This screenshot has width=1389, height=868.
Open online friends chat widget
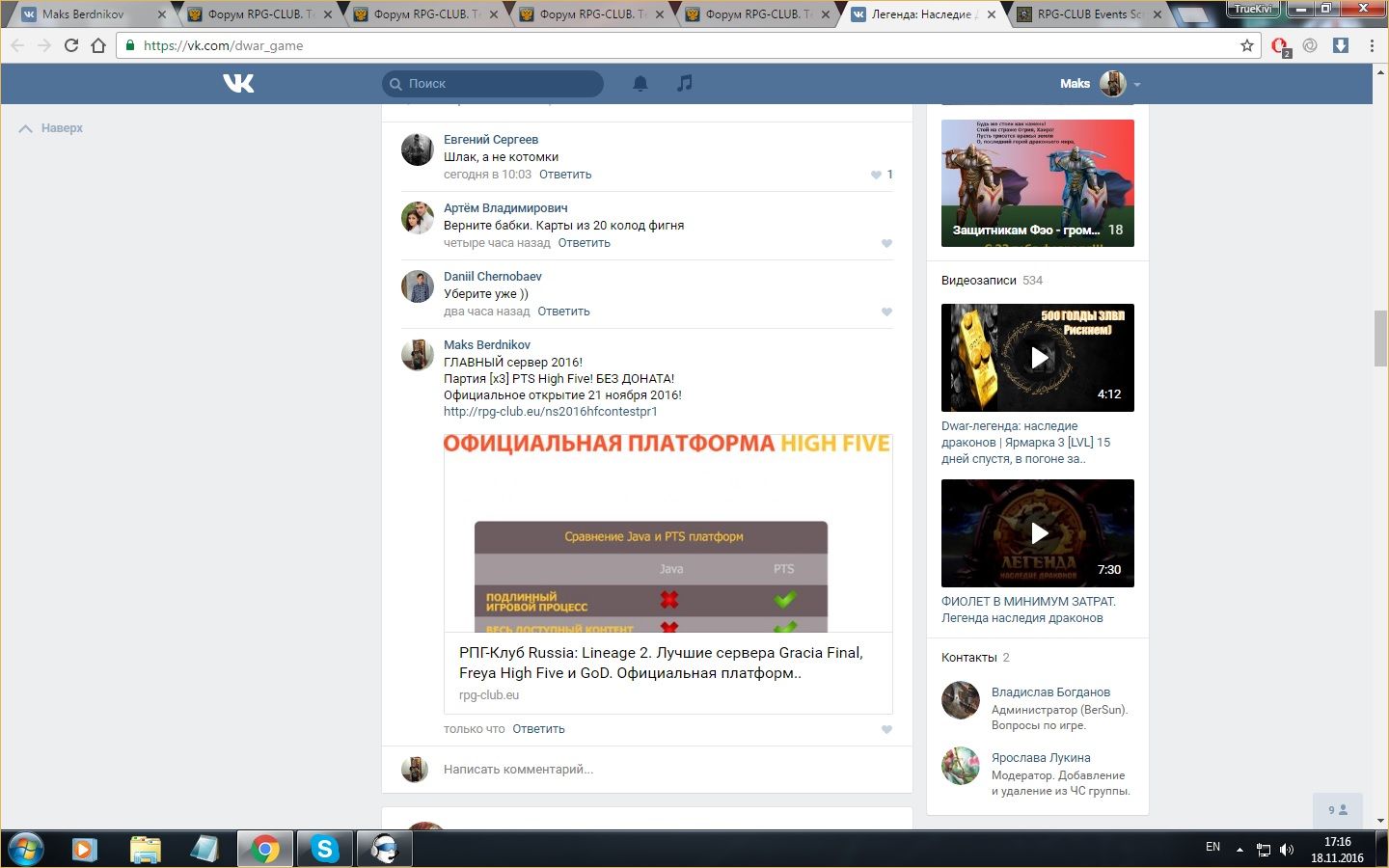tap(1338, 810)
